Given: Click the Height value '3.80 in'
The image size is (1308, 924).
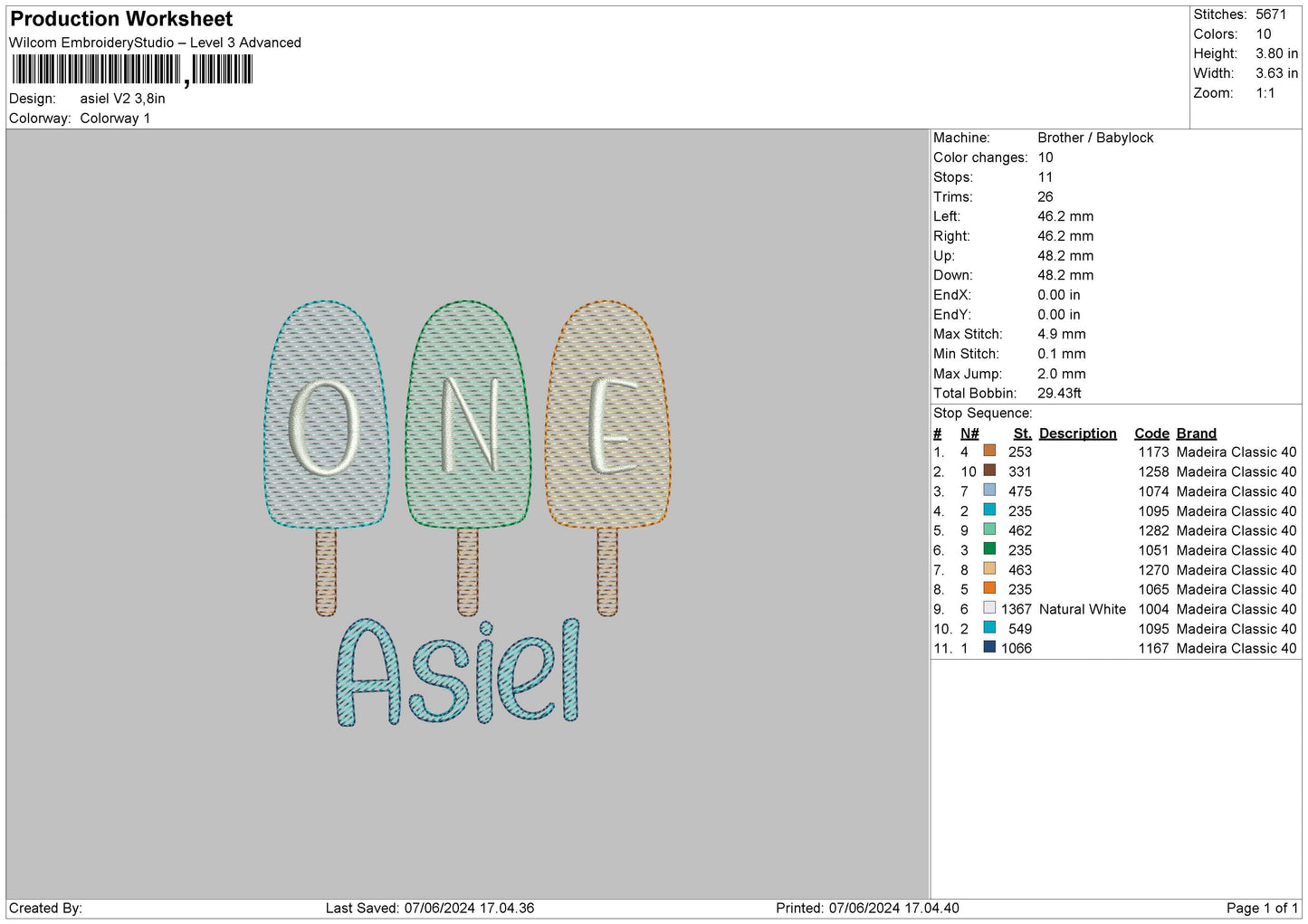Looking at the screenshot, I should tap(1276, 53).
